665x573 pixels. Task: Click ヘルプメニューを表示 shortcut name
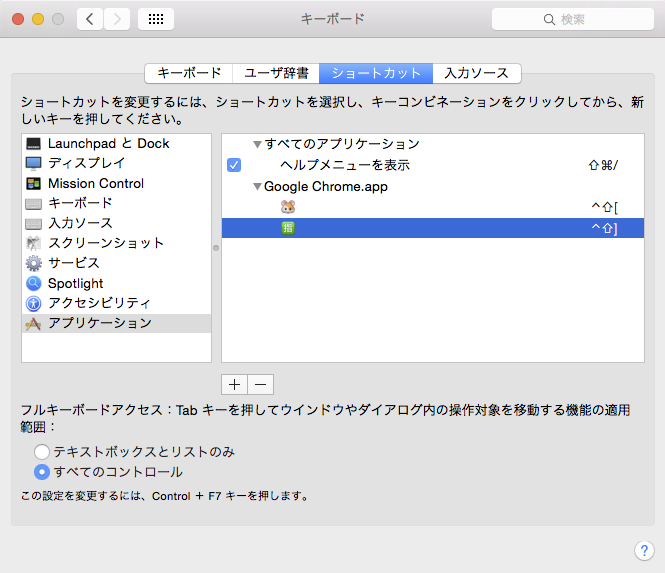(x=345, y=165)
